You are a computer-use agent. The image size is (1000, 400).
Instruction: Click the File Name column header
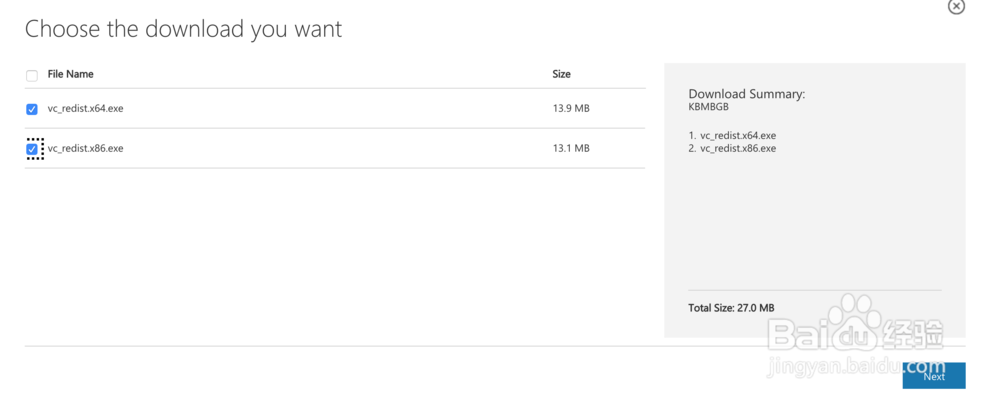[70, 74]
